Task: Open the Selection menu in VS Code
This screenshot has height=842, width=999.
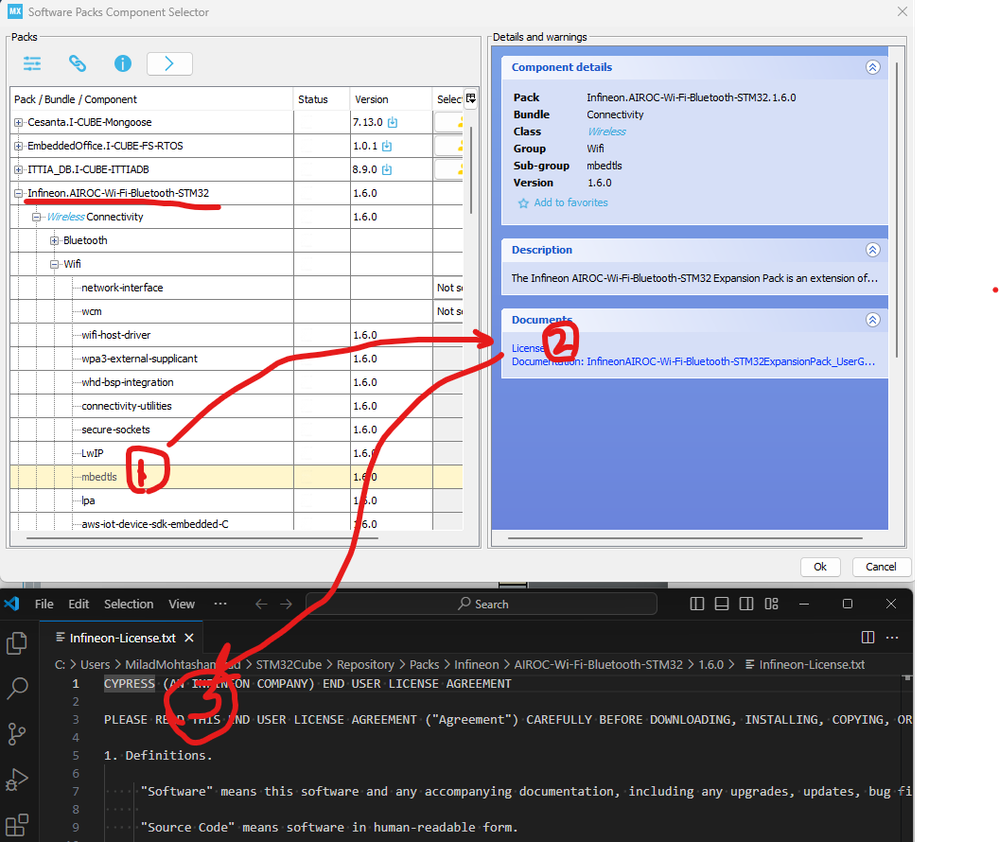Action: tap(129, 604)
